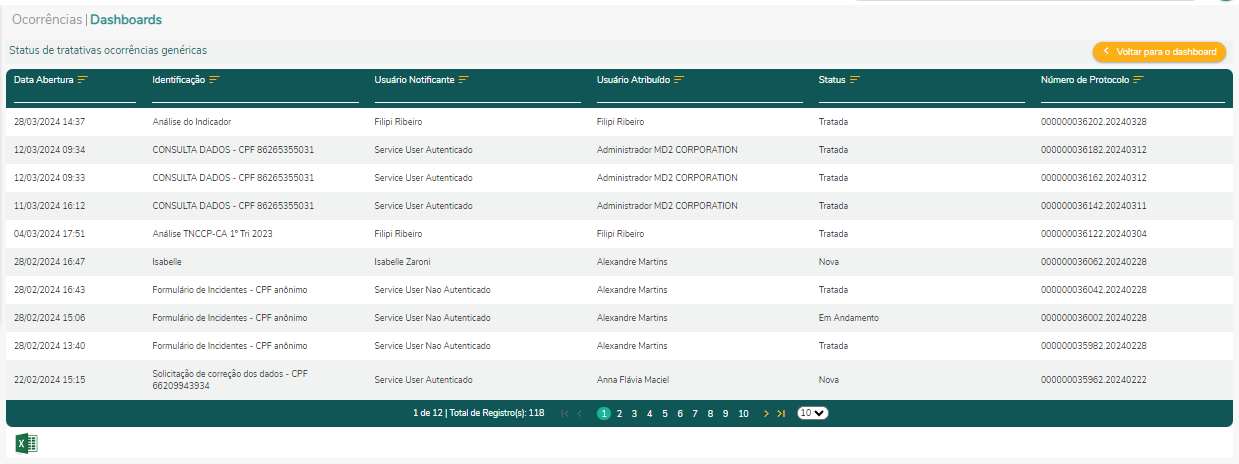Jump to the last page arrow
The width and height of the screenshot is (1239, 464).
(x=781, y=413)
